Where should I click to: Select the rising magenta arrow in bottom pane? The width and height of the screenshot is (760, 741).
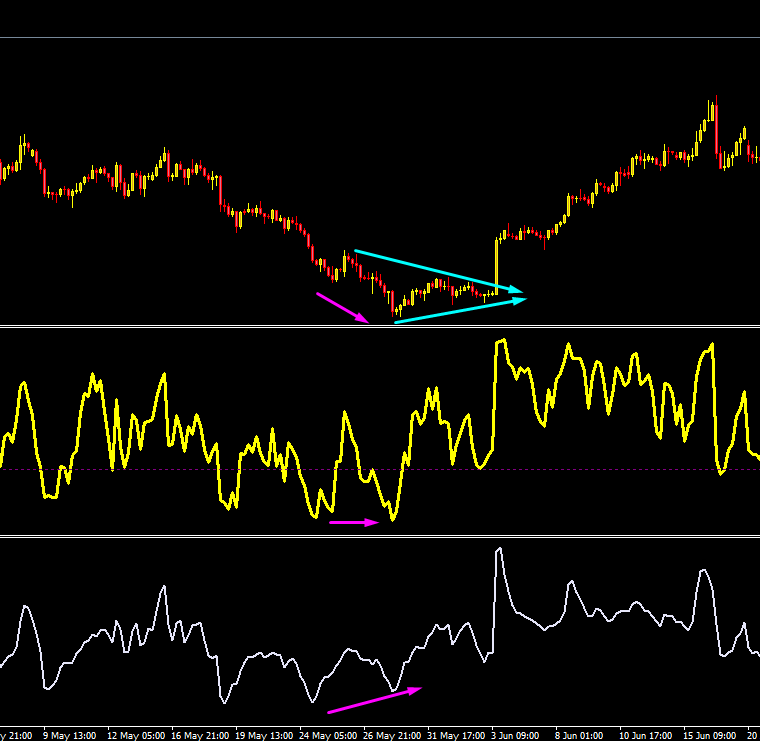tap(375, 699)
